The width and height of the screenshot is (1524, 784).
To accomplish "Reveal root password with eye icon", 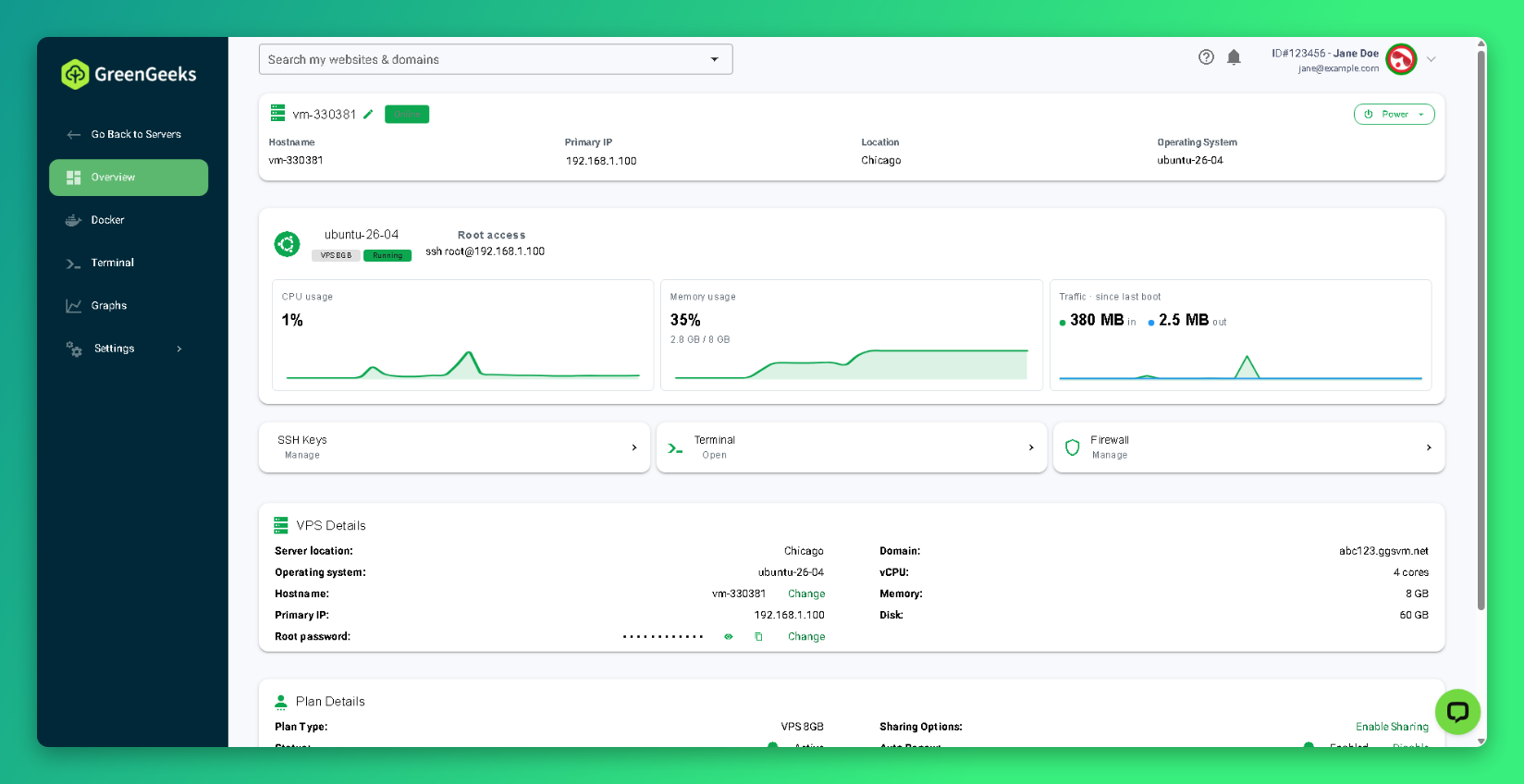I will pos(729,636).
